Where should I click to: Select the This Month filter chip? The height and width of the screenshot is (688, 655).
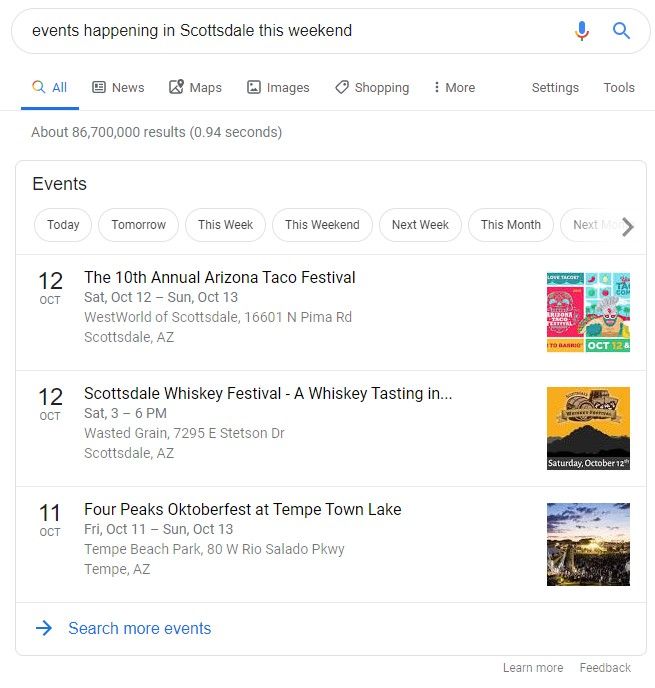511,225
